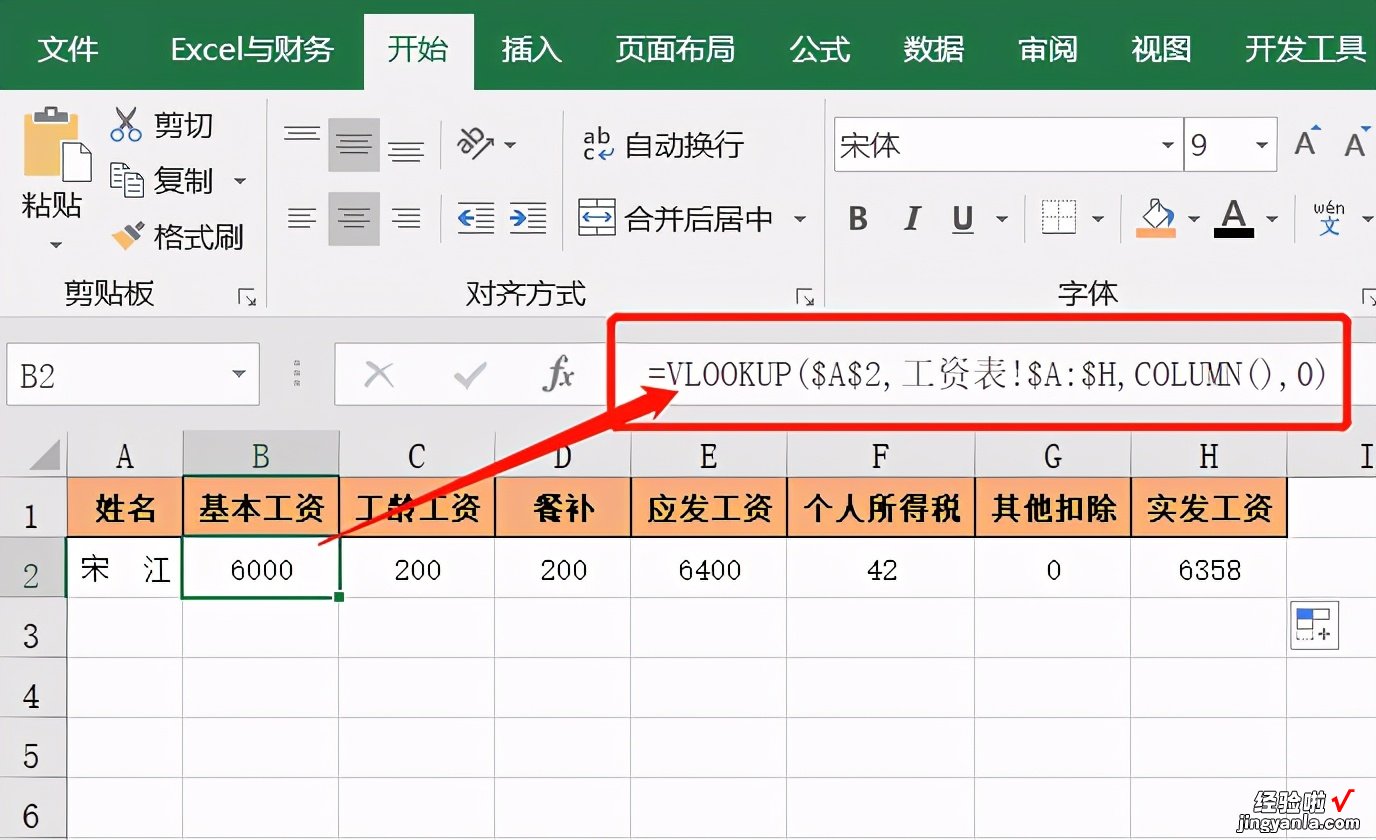
Task: Select the Format Painter brush
Action: (127, 237)
